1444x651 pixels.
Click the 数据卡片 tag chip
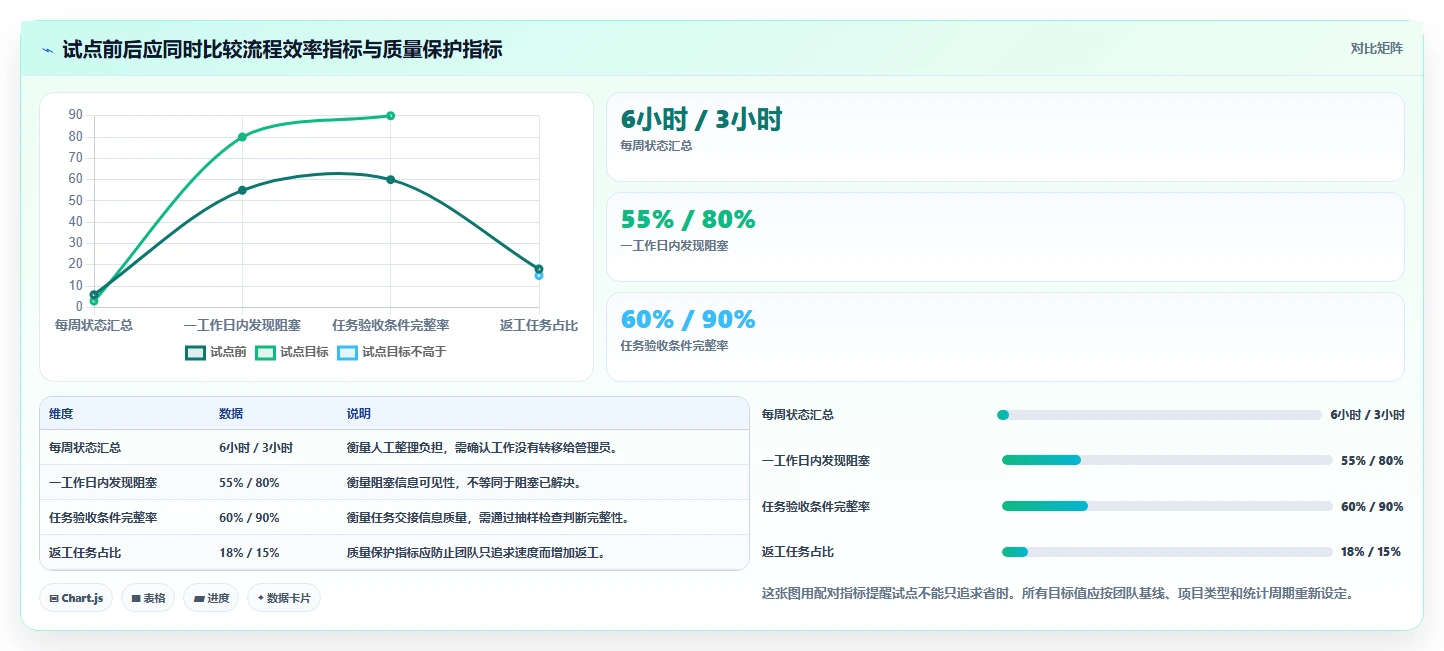[x=284, y=598]
